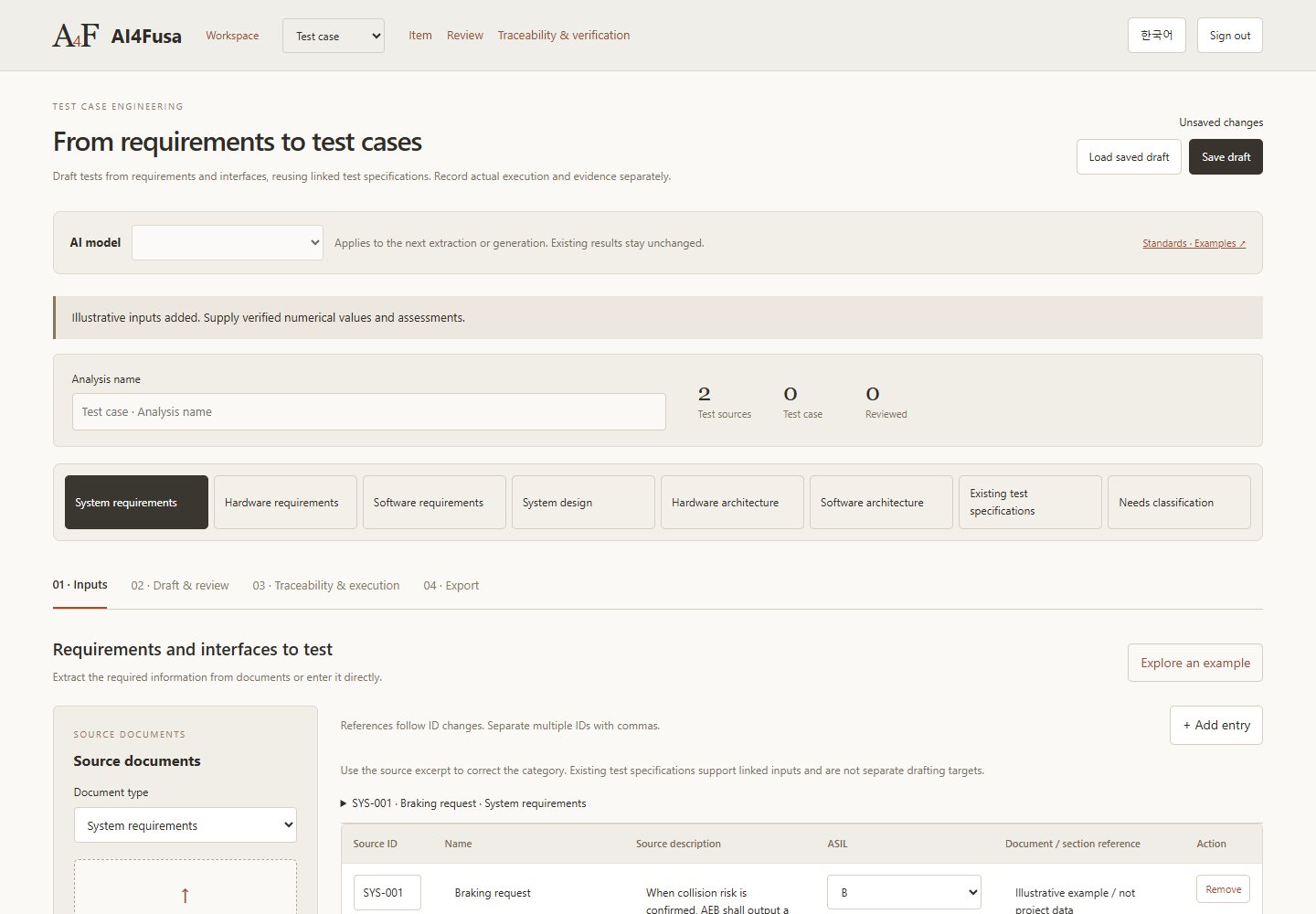This screenshot has width=1316, height=914.
Task: Open the Review menu
Action: point(465,36)
